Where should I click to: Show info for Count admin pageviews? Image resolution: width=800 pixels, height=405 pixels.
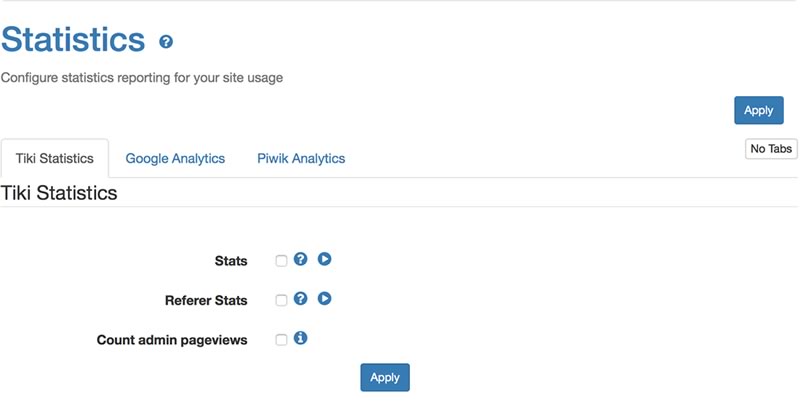[301, 338]
